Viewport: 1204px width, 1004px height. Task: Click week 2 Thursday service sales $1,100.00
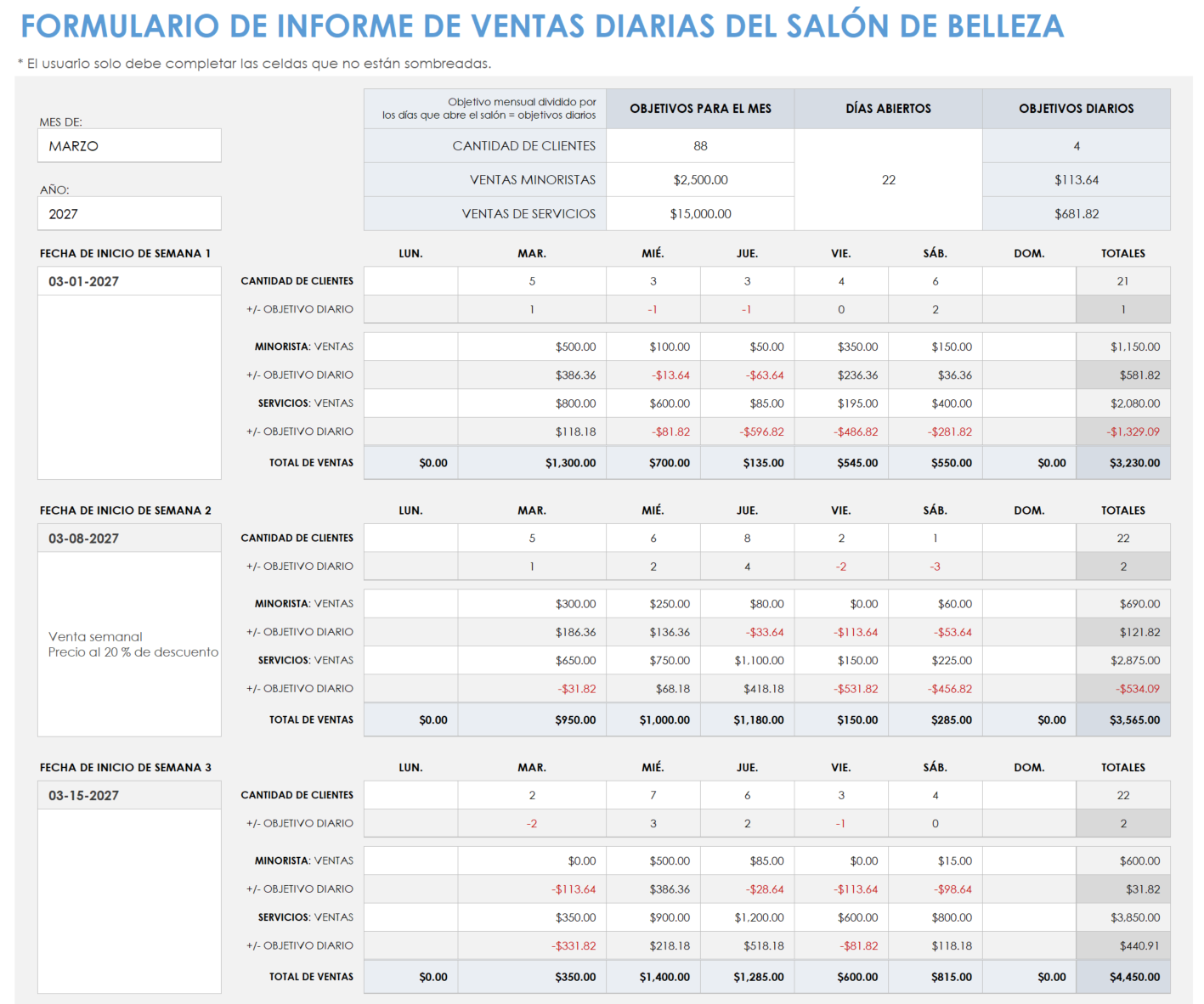747,660
